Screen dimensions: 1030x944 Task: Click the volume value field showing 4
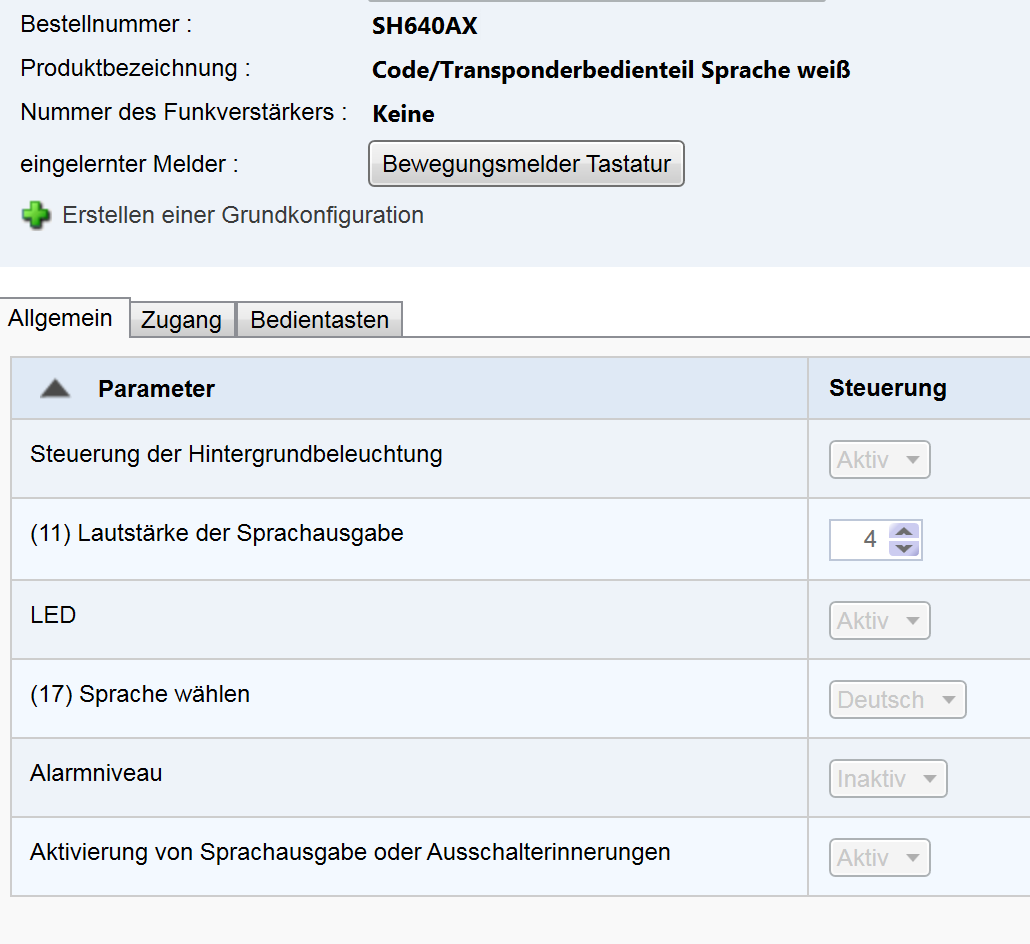tap(860, 540)
